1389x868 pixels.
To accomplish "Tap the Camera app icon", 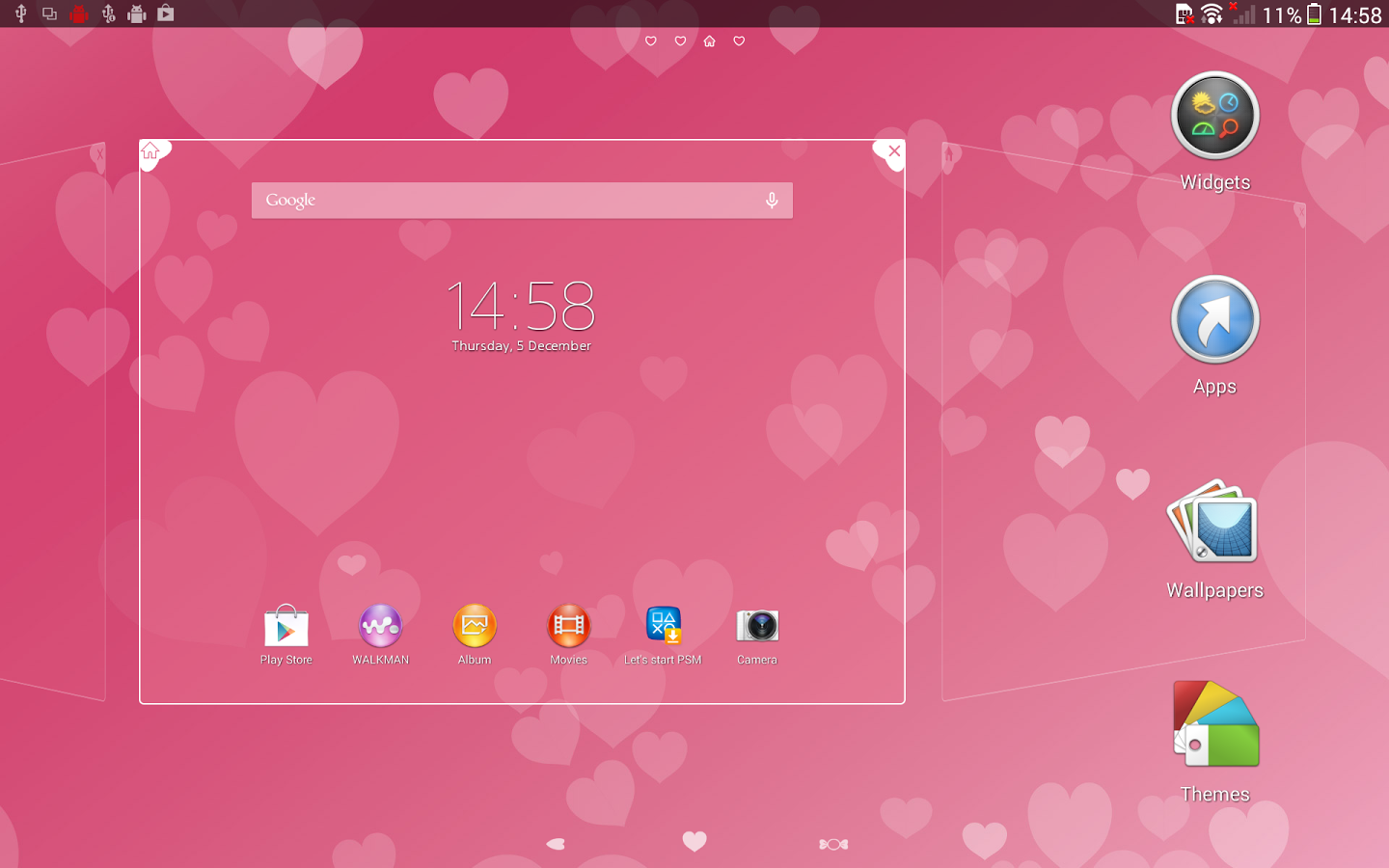I will coord(757,626).
